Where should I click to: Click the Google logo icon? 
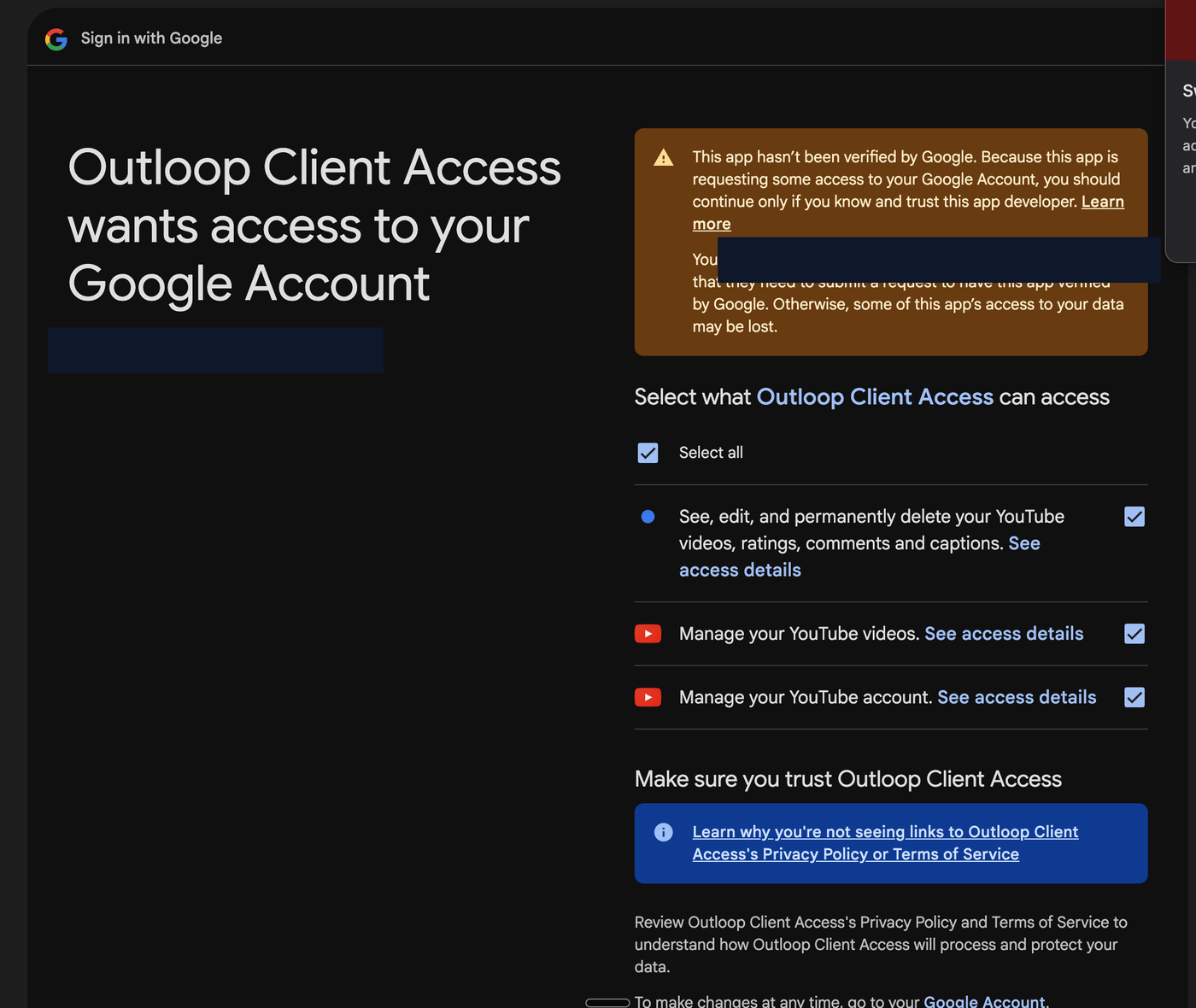[56, 38]
